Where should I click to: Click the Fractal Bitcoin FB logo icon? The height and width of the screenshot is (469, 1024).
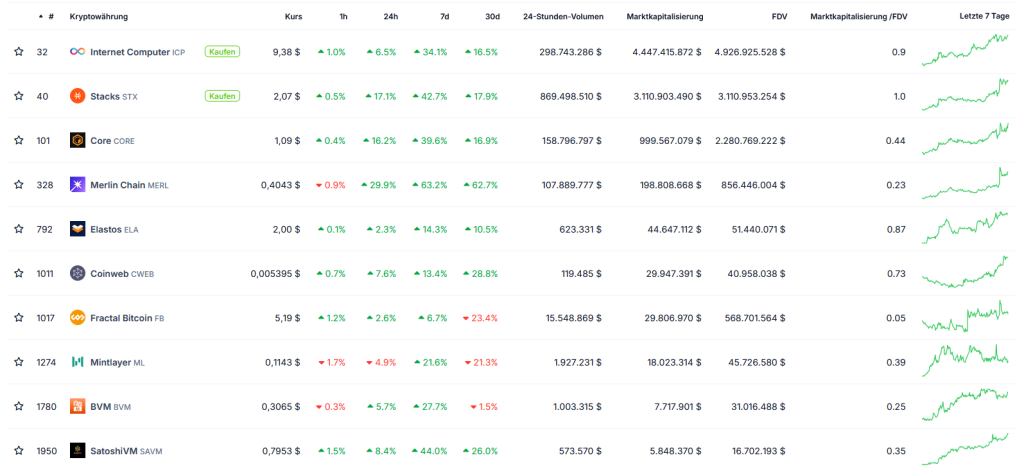coord(78,318)
